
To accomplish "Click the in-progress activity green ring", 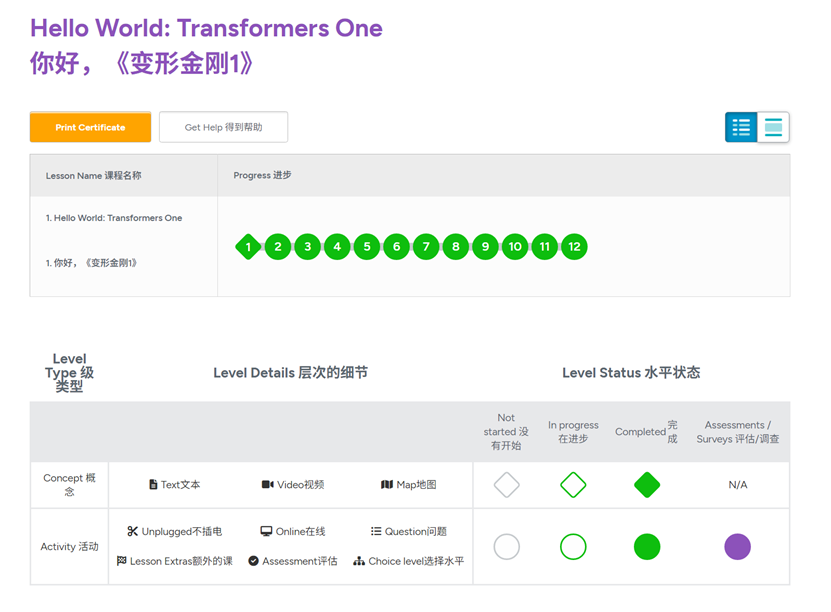I will 573,547.
